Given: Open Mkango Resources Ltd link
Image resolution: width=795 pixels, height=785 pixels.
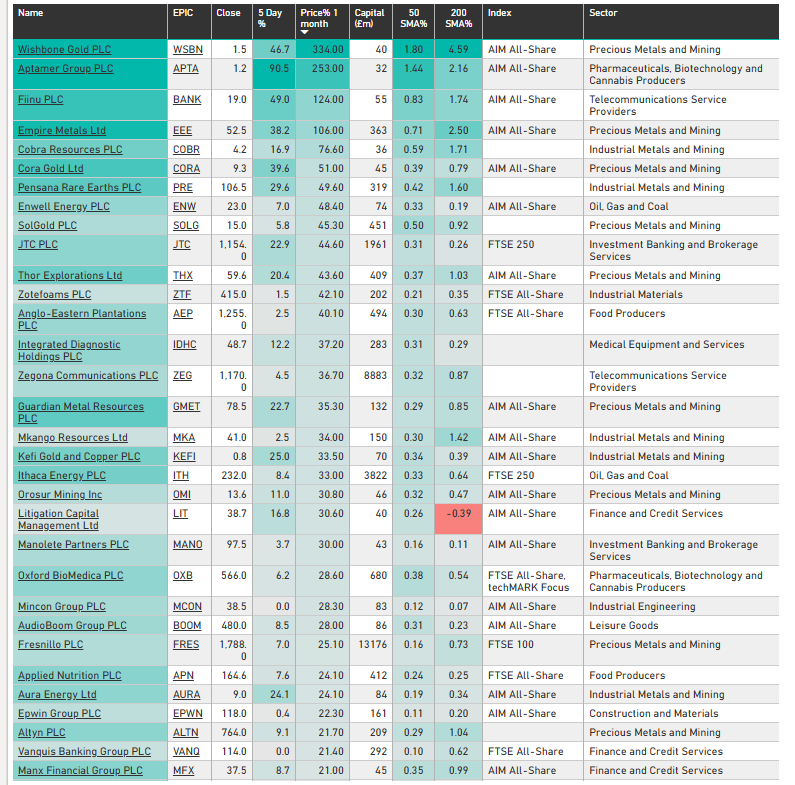Looking at the screenshot, I should click(x=73, y=438).
